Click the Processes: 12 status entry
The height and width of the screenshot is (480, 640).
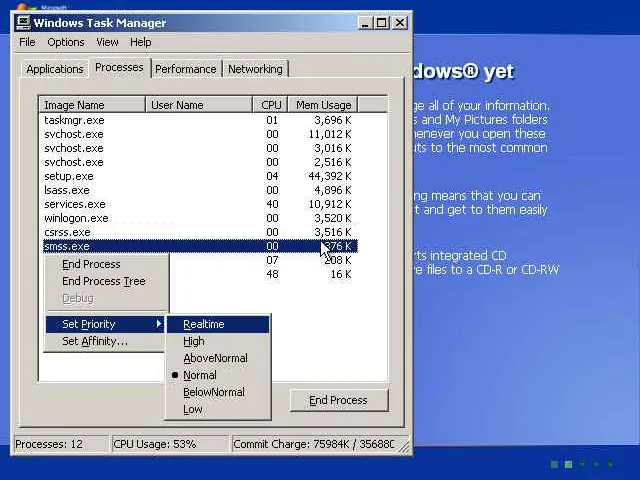[61, 444]
